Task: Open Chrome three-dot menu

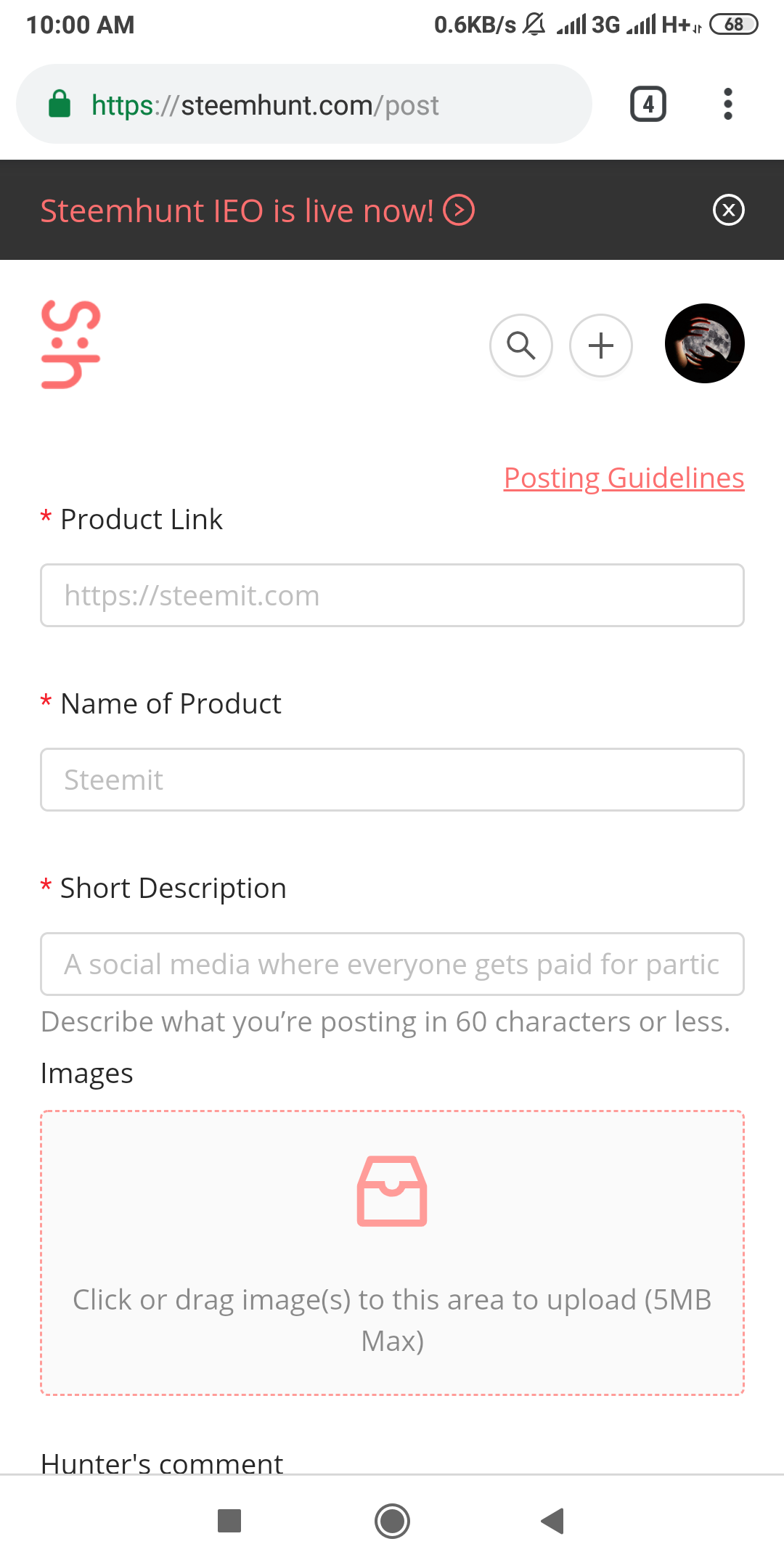Action: pyautogui.click(x=728, y=104)
